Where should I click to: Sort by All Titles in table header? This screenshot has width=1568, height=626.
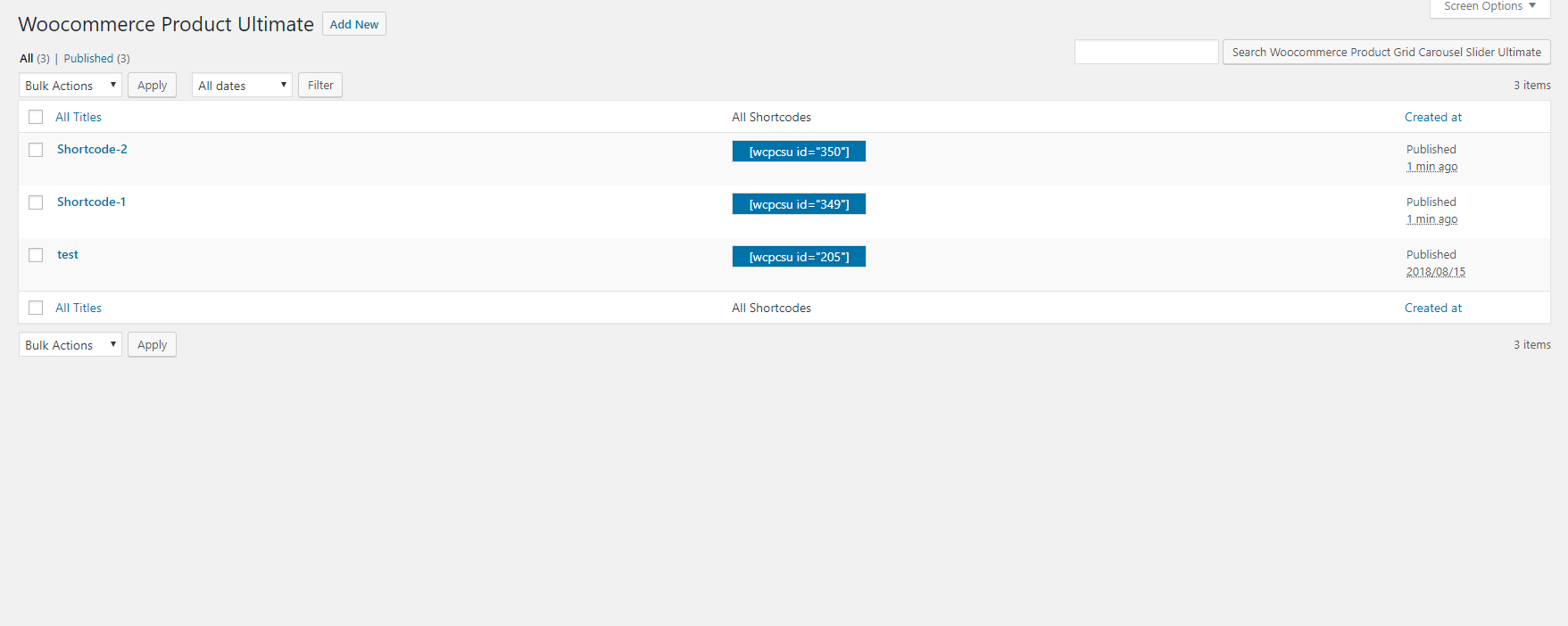click(79, 117)
